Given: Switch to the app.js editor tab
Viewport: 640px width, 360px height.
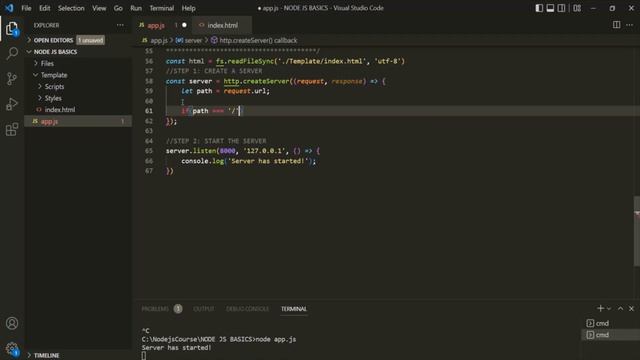Looking at the screenshot, I should click(x=156, y=25).
